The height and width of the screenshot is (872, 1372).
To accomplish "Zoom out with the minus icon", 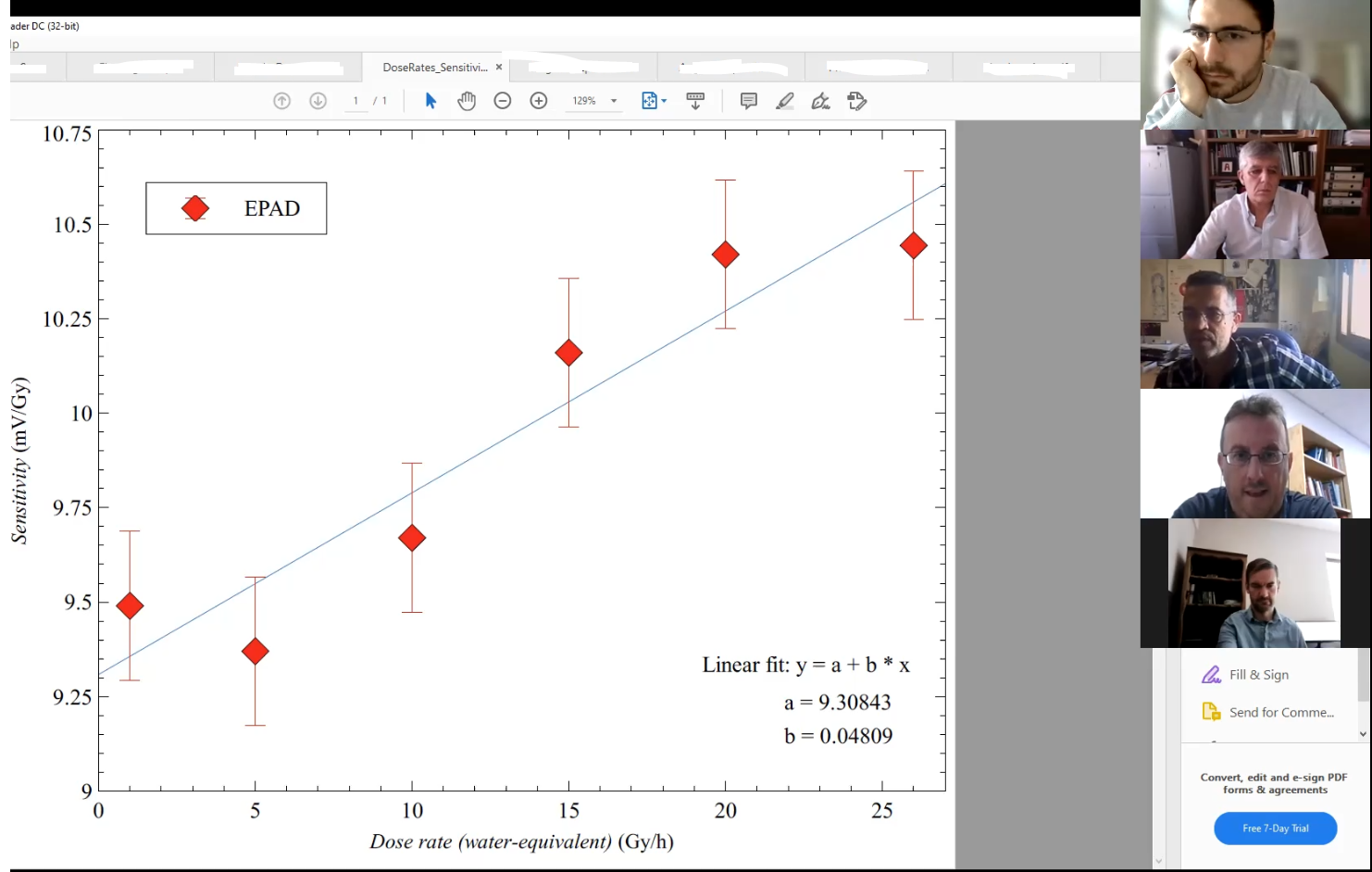I will pyautogui.click(x=503, y=101).
